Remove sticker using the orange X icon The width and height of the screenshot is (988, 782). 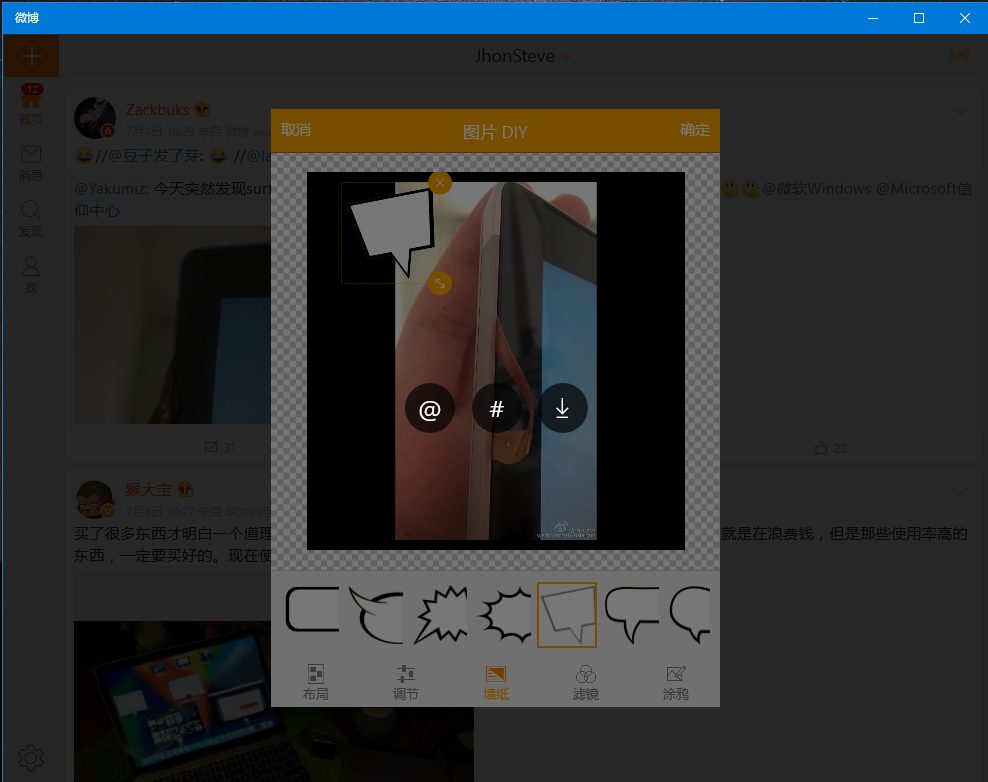tap(439, 182)
